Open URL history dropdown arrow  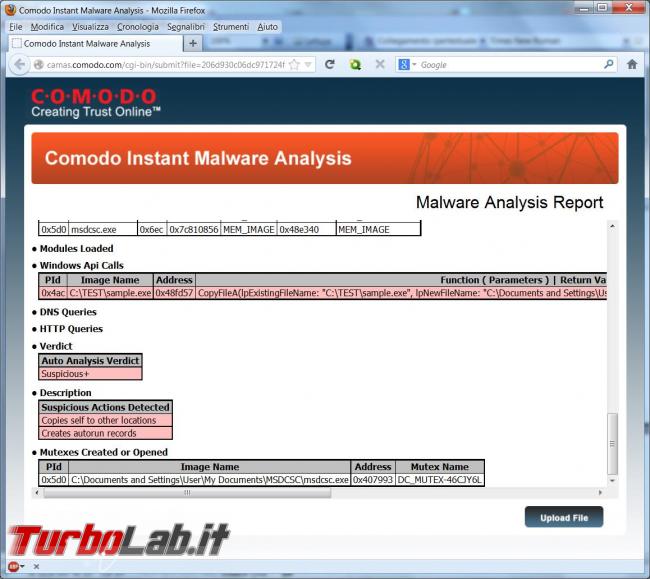tap(308, 65)
